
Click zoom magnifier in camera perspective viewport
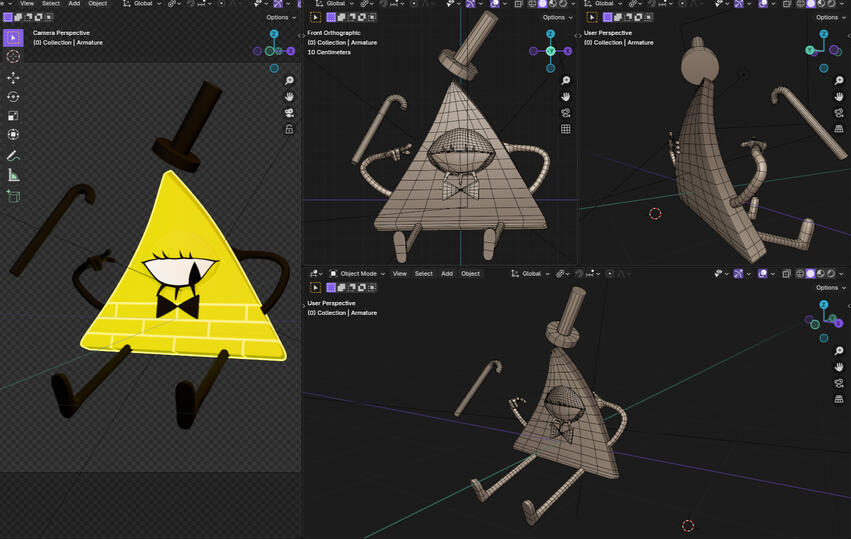pyautogui.click(x=289, y=81)
